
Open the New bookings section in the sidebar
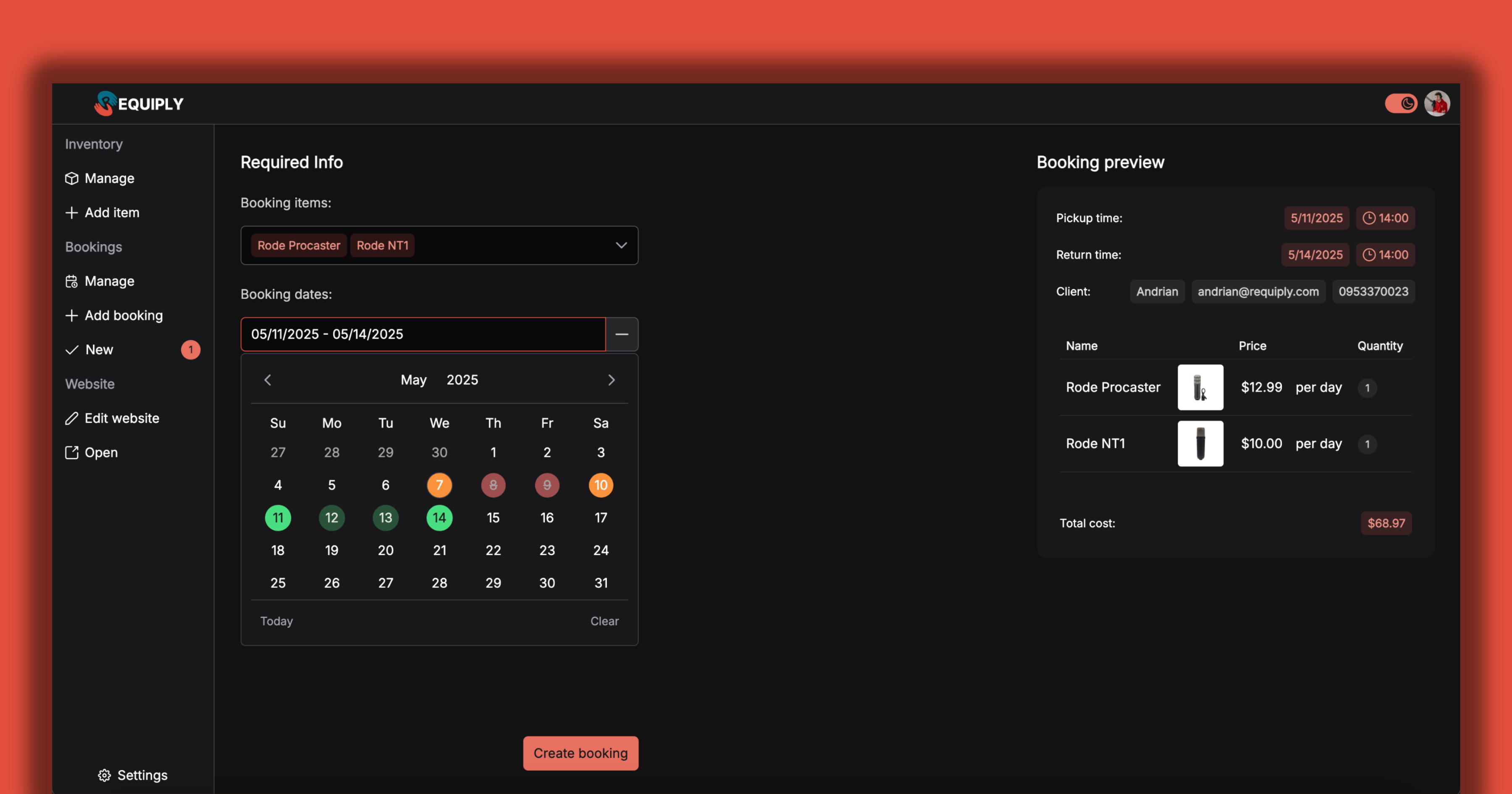pyautogui.click(x=99, y=350)
